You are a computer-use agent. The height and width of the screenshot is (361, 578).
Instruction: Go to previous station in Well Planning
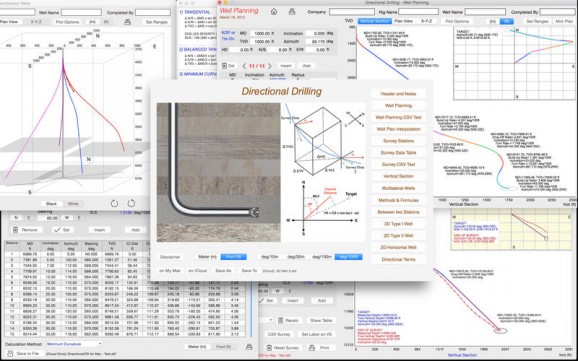[x=244, y=66]
